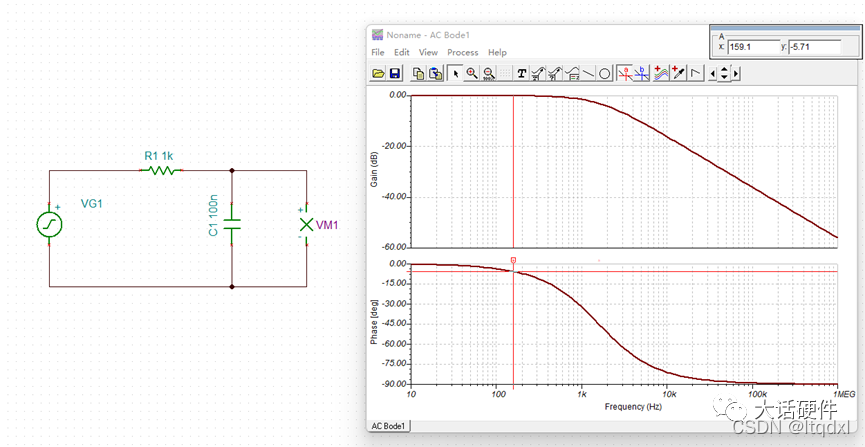
Task: Open a file with the folder icon
Action: pos(378,73)
